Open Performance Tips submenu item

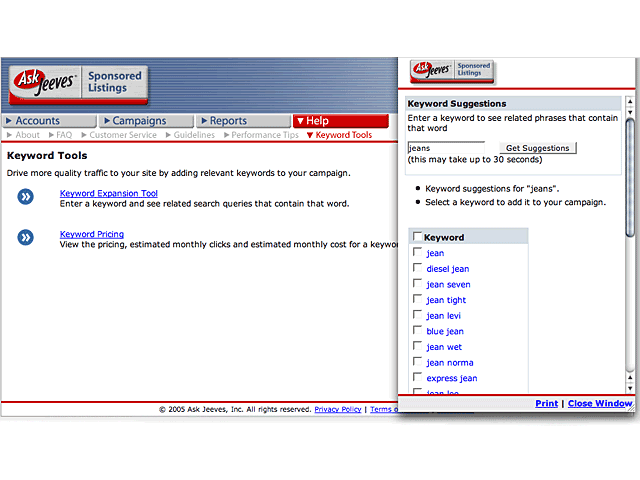pyautogui.click(x=261, y=135)
